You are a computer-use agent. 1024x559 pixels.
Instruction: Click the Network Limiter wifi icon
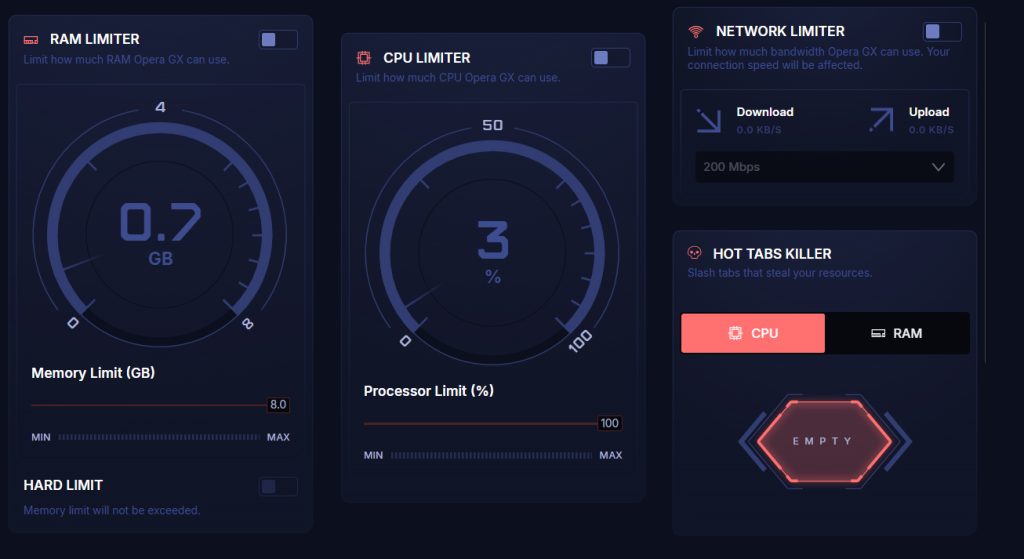click(696, 31)
